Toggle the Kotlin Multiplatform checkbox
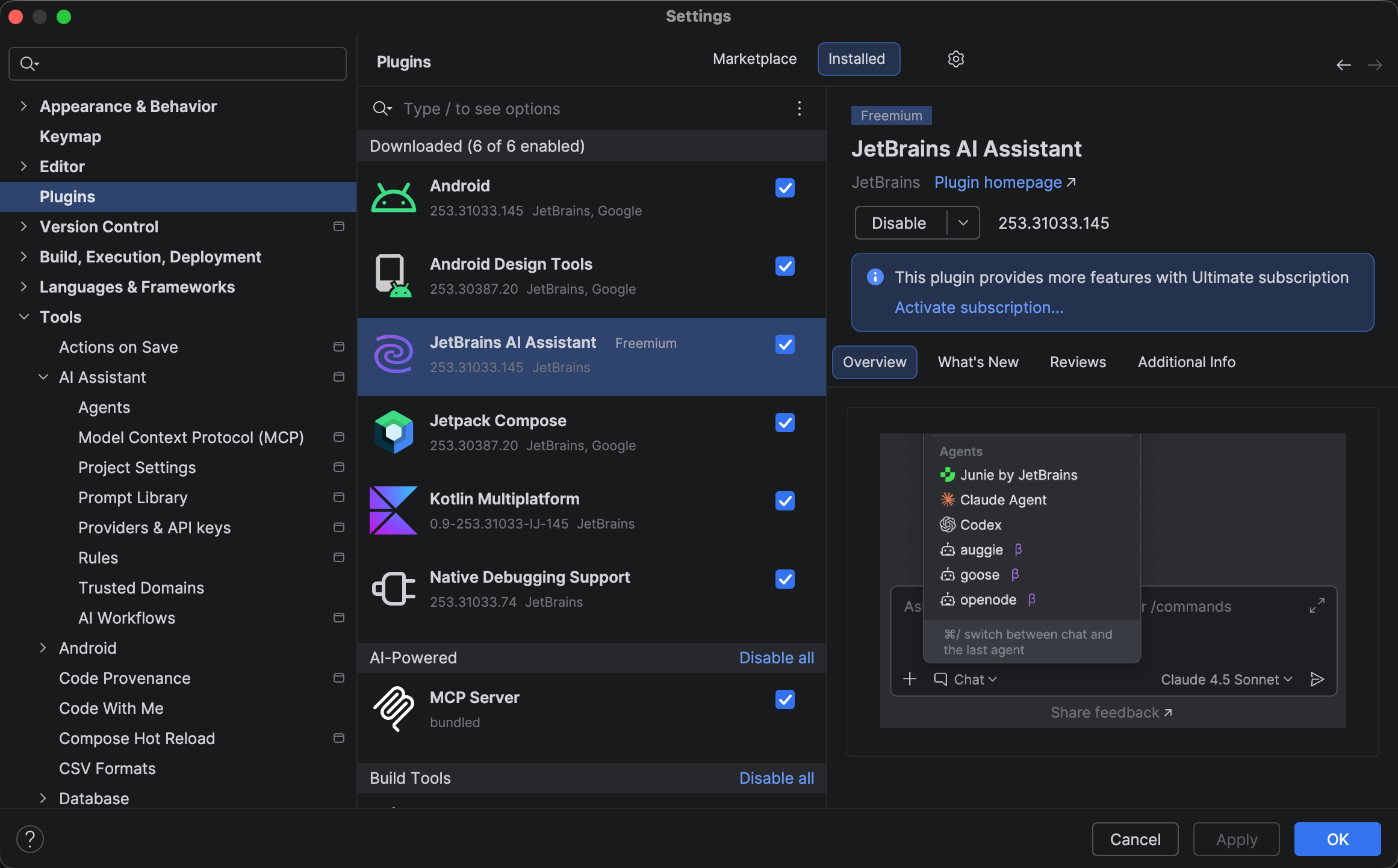Viewport: 1398px width, 868px height. tap(785, 501)
